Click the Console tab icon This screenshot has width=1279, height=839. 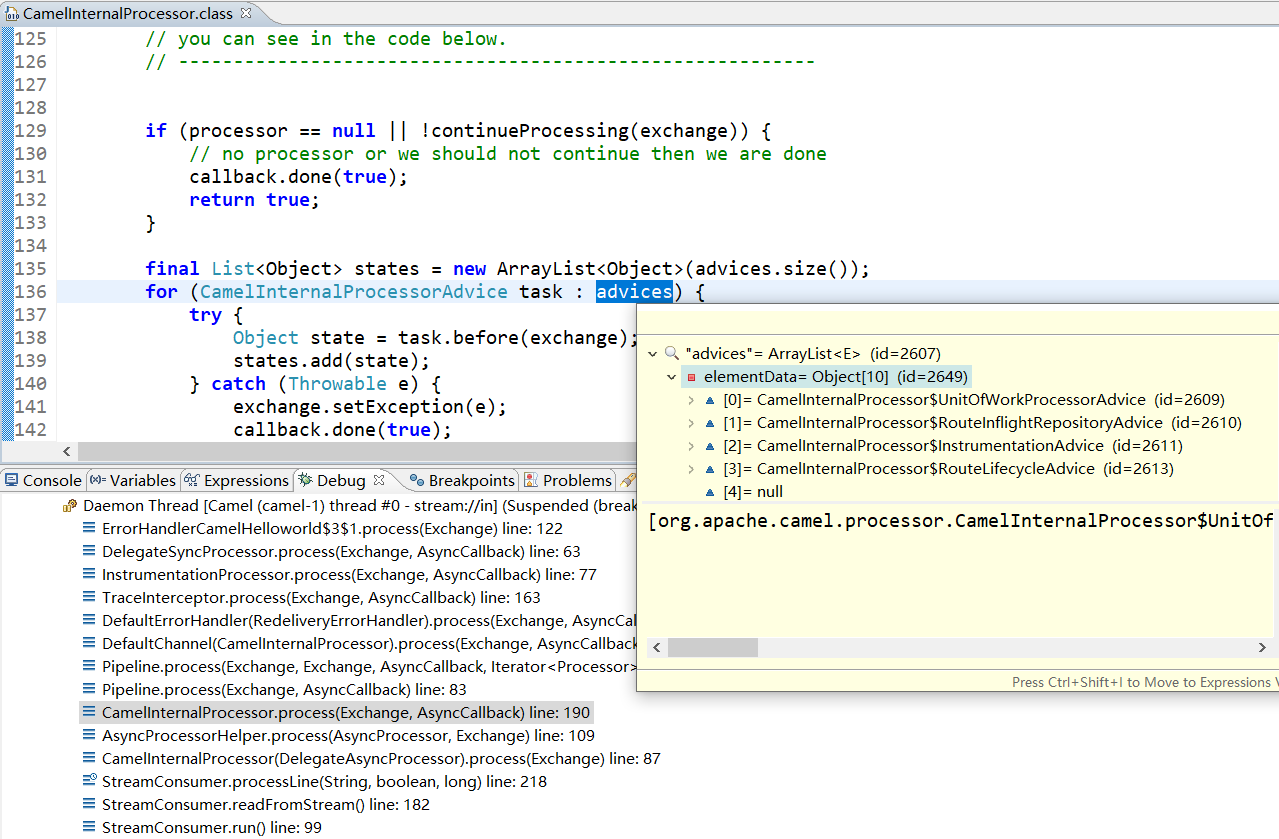tap(12, 480)
